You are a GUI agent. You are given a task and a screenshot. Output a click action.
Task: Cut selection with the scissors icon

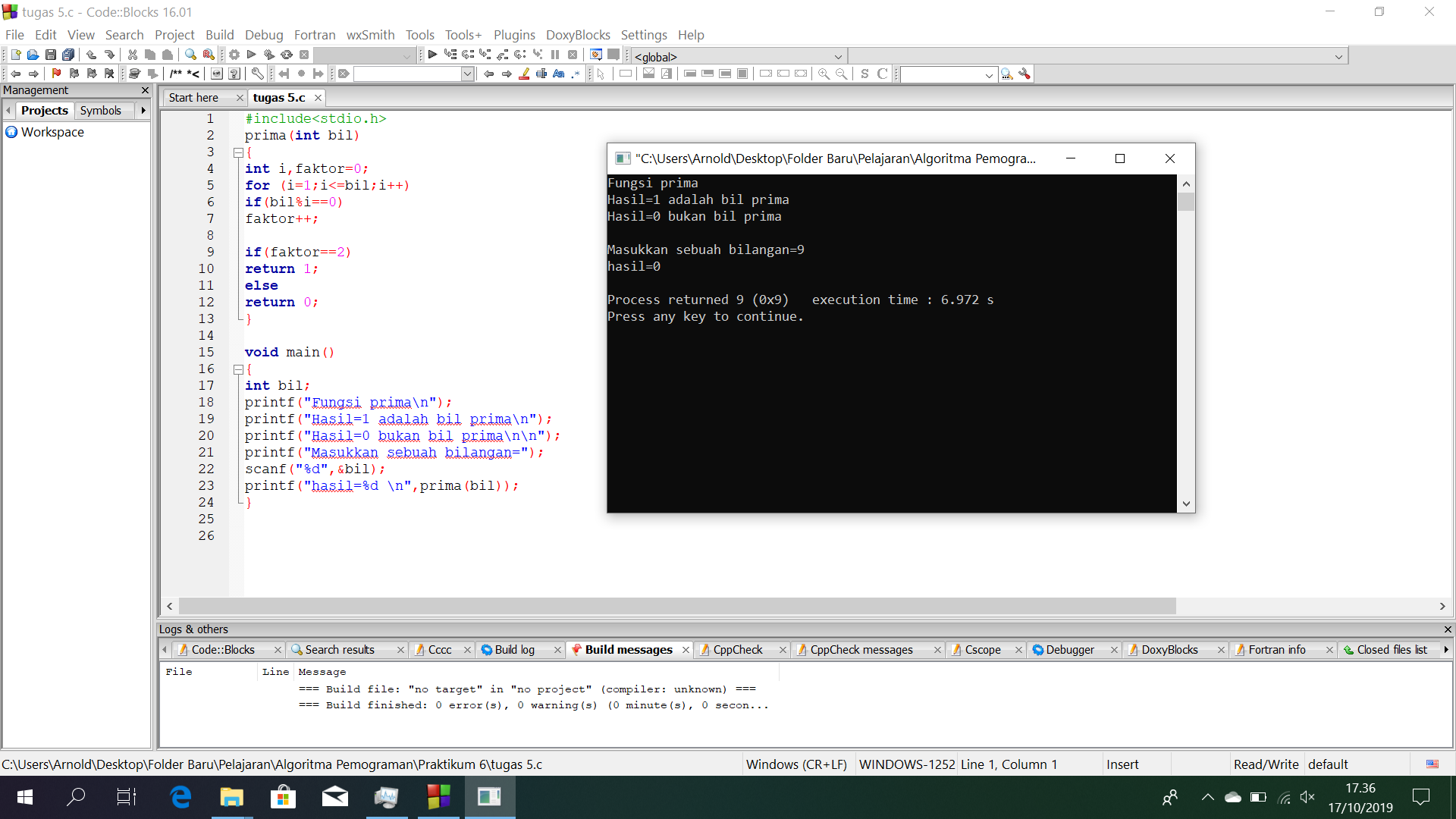point(133,55)
